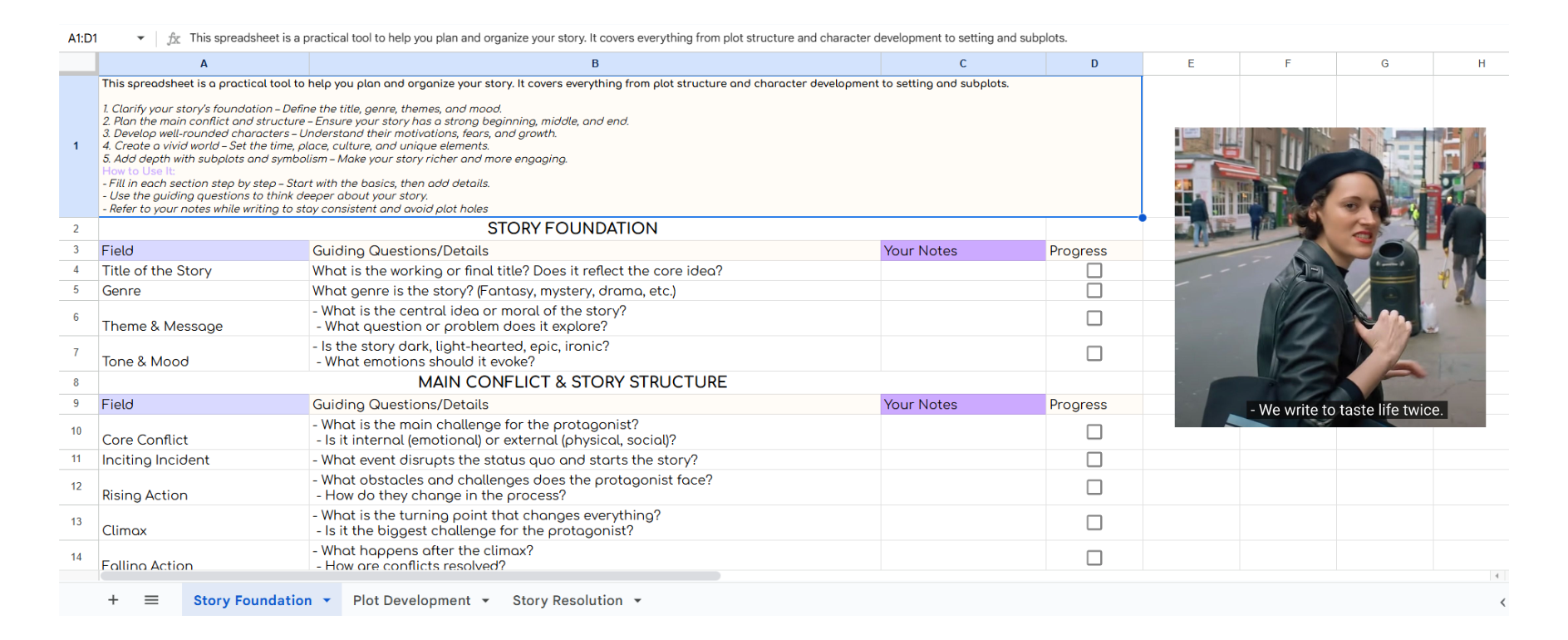Select the woman in beret image
Image resolution: width=1568 pixels, height=640 pixels.
pyautogui.click(x=1330, y=277)
